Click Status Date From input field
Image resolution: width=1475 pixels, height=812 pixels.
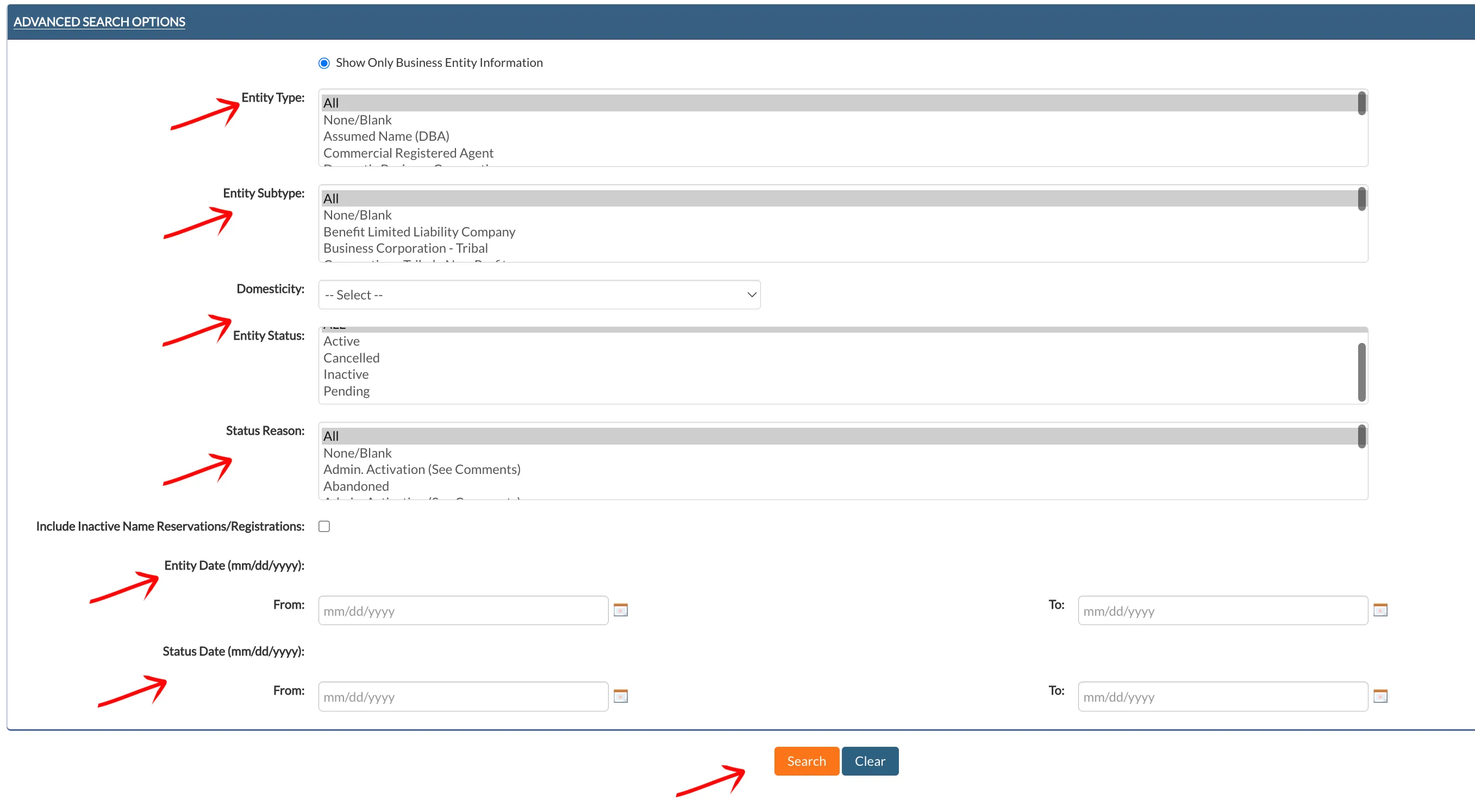tap(463, 696)
